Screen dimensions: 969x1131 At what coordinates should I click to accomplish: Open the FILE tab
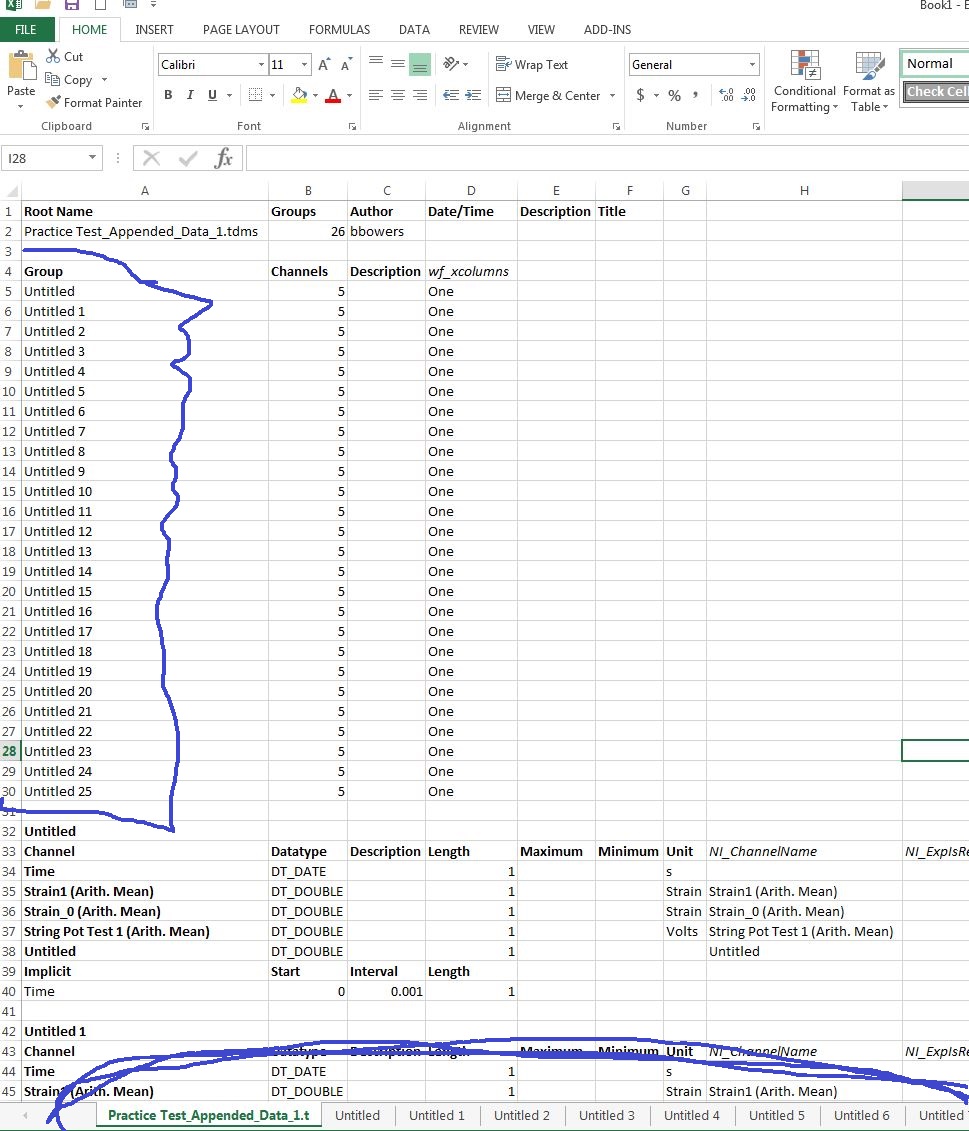tap(27, 30)
